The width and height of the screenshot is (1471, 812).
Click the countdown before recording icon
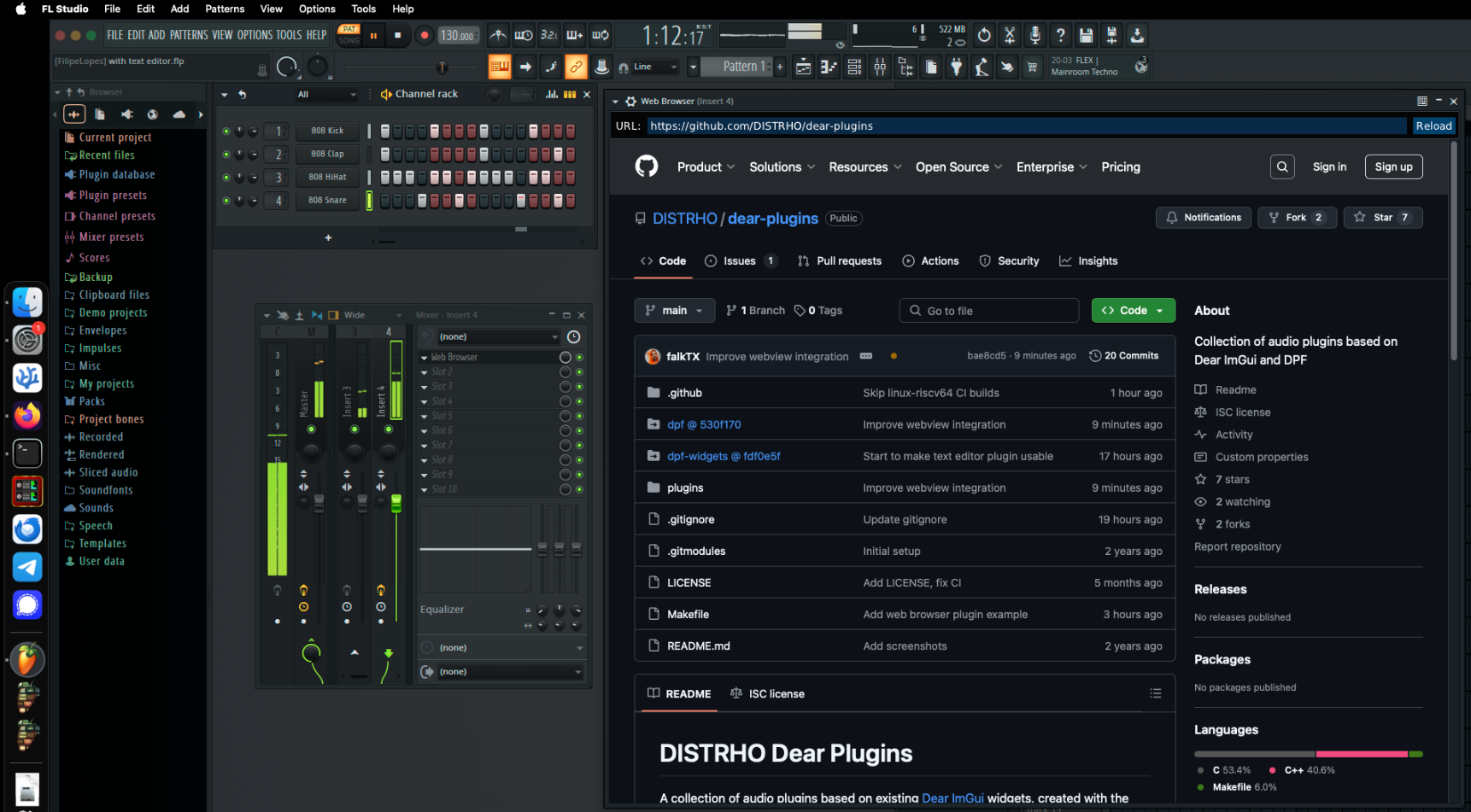[549, 35]
